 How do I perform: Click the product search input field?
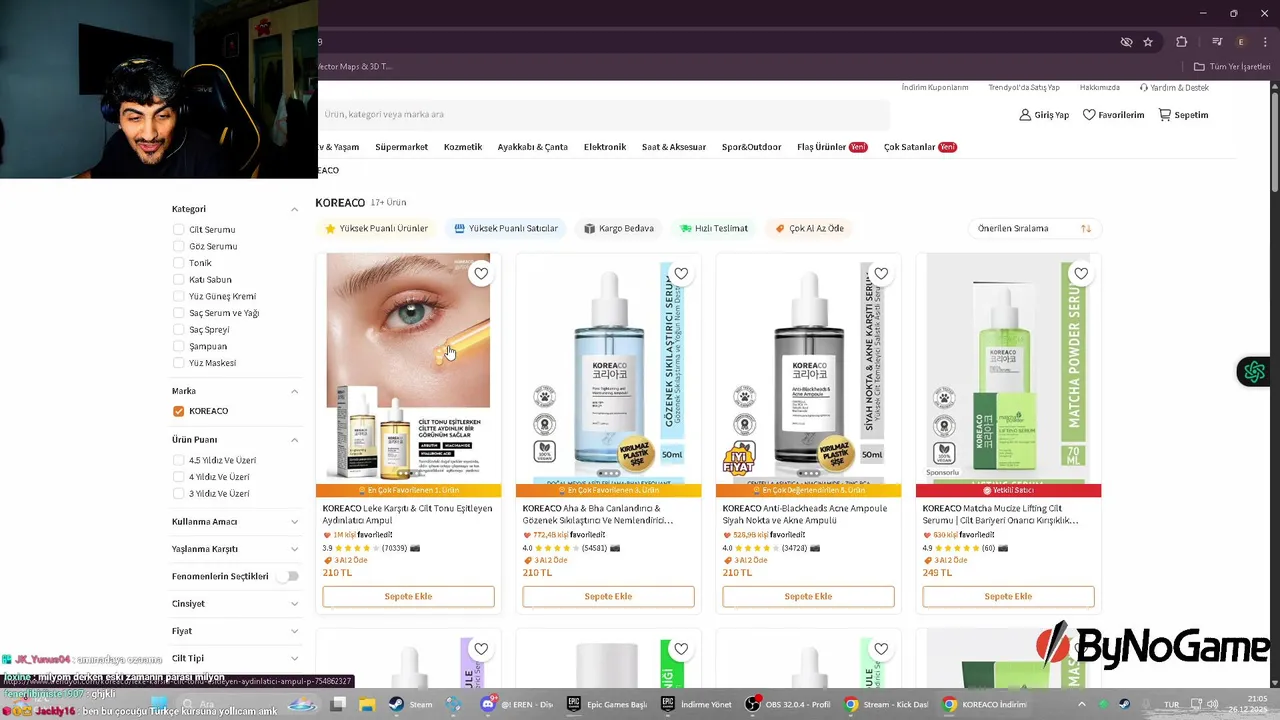(603, 115)
